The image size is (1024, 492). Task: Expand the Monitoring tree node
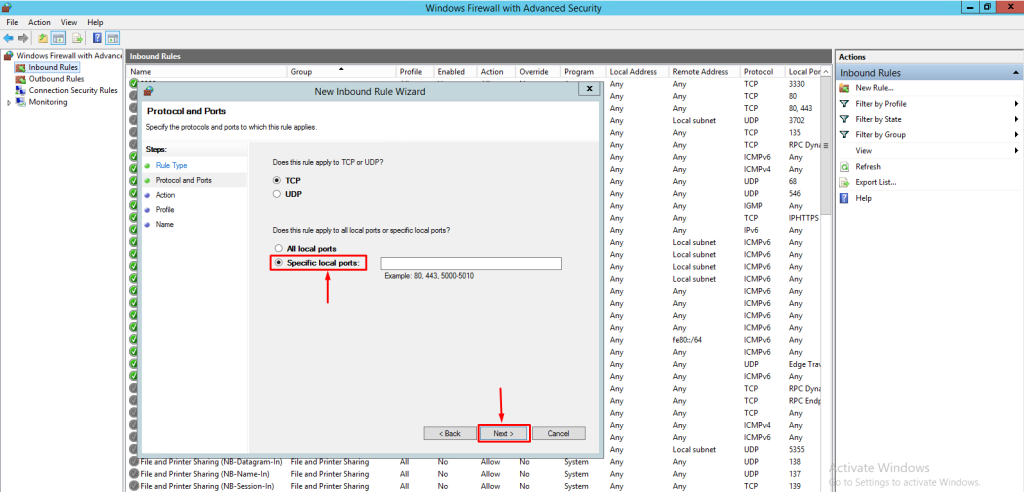coord(9,102)
